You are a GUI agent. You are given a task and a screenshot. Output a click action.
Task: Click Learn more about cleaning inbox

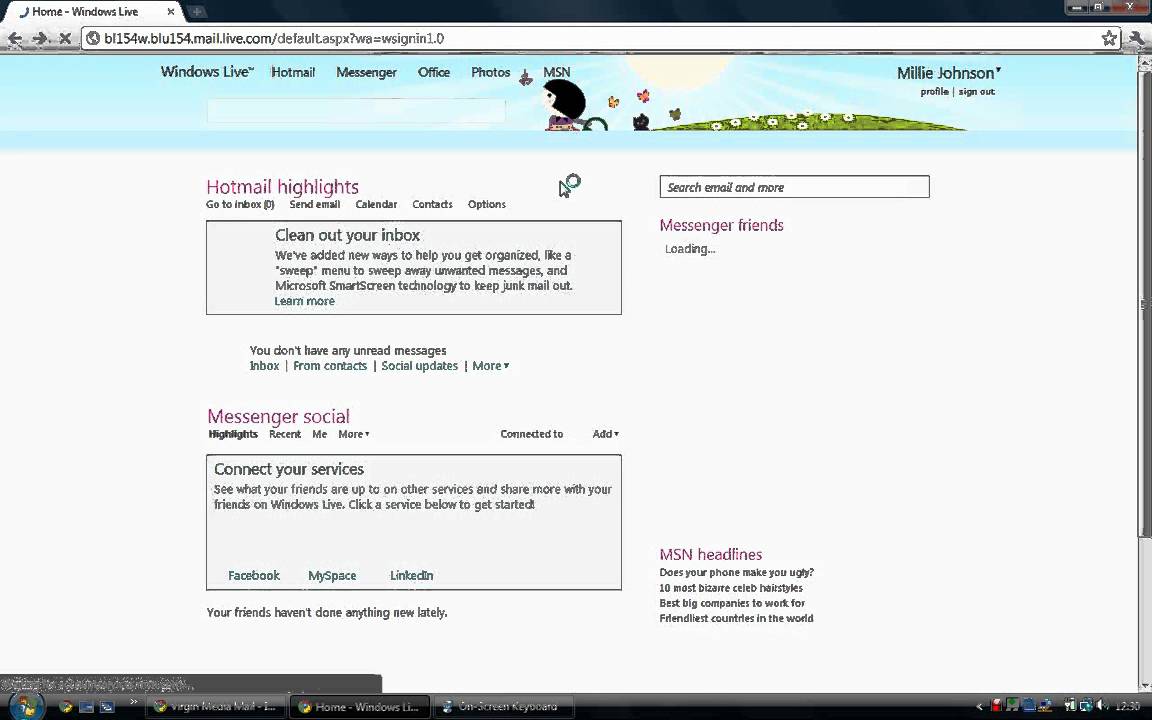click(x=304, y=301)
